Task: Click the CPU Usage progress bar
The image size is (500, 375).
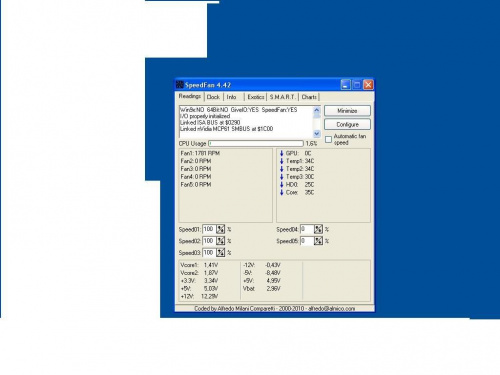Action: (x=256, y=143)
